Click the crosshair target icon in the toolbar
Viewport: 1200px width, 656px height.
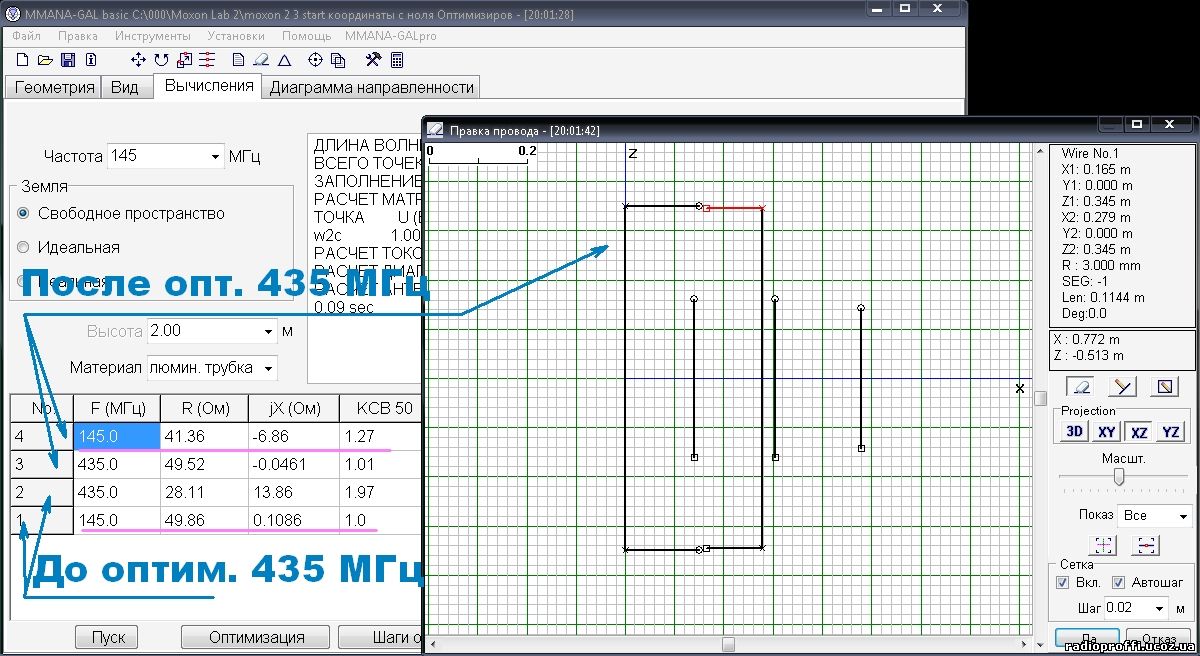pyautogui.click(x=316, y=60)
